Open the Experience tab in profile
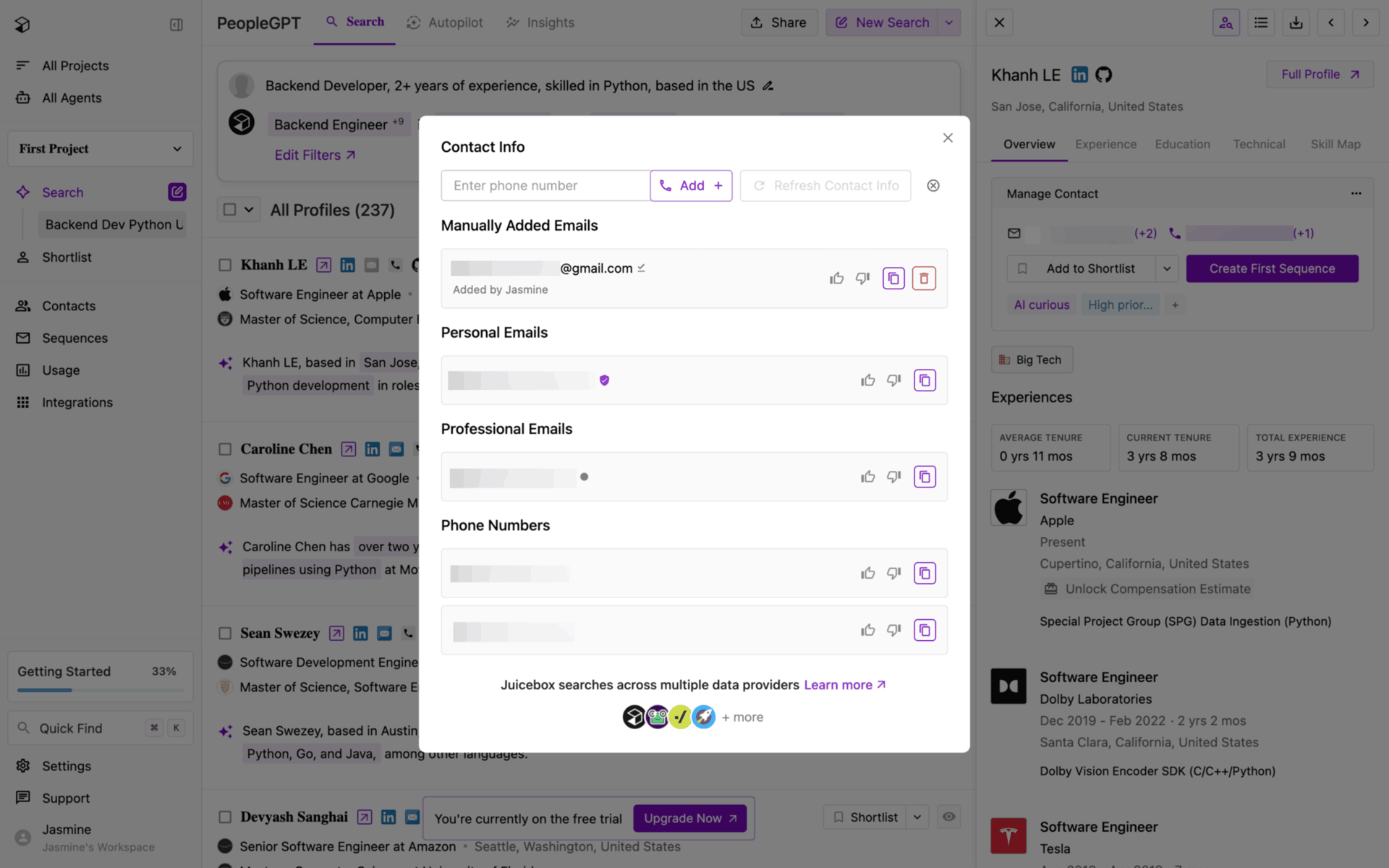Image resolution: width=1389 pixels, height=868 pixels. [1105, 144]
